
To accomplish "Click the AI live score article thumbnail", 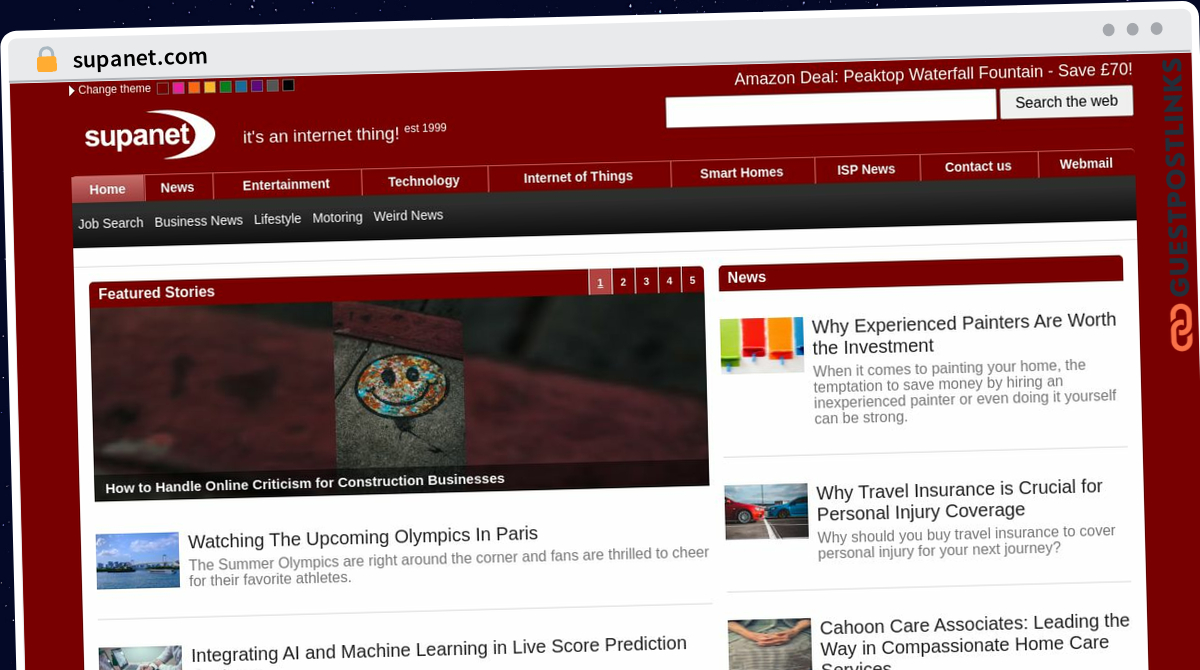I will pos(141,658).
